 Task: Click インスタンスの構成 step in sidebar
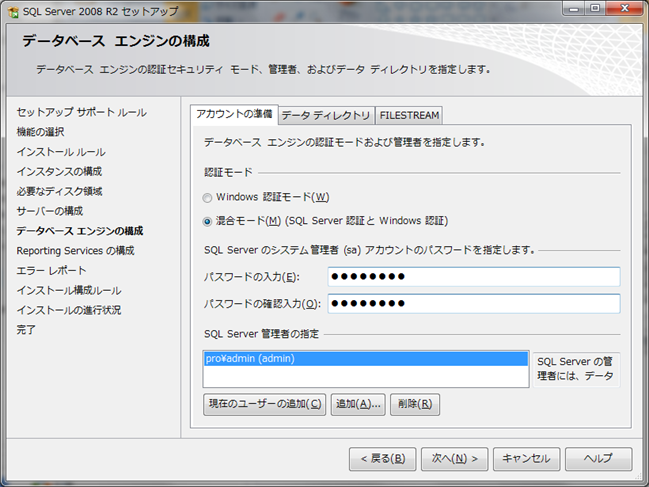coord(59,171)
